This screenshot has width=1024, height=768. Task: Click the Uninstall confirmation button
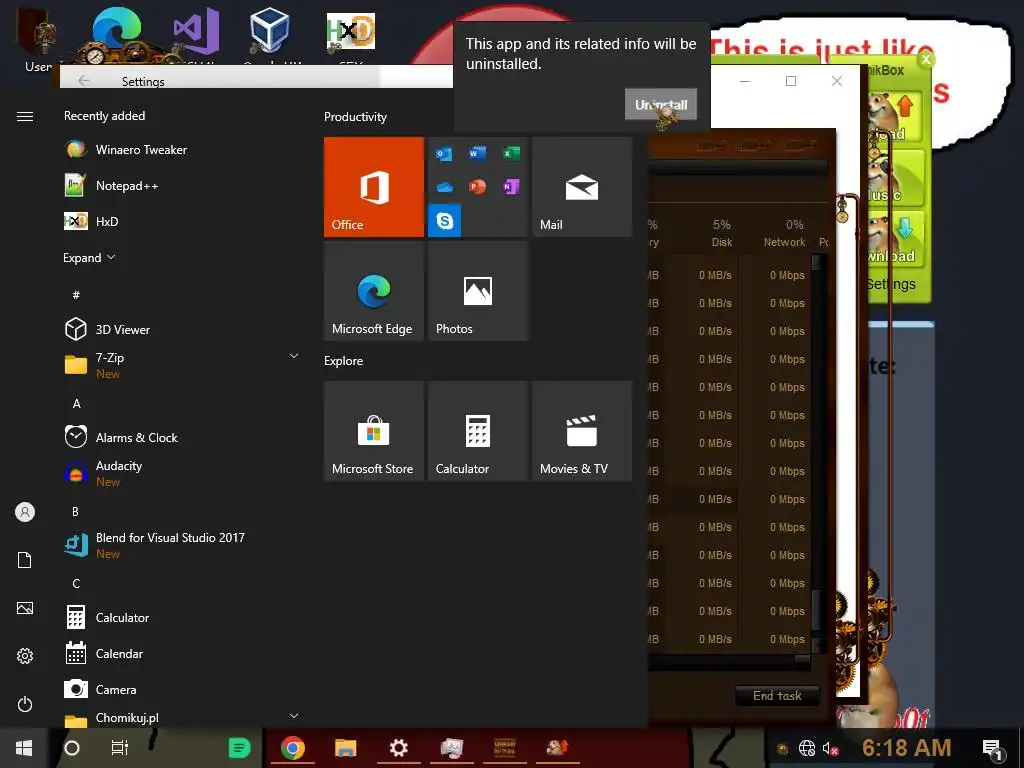[x=661, y=104]
